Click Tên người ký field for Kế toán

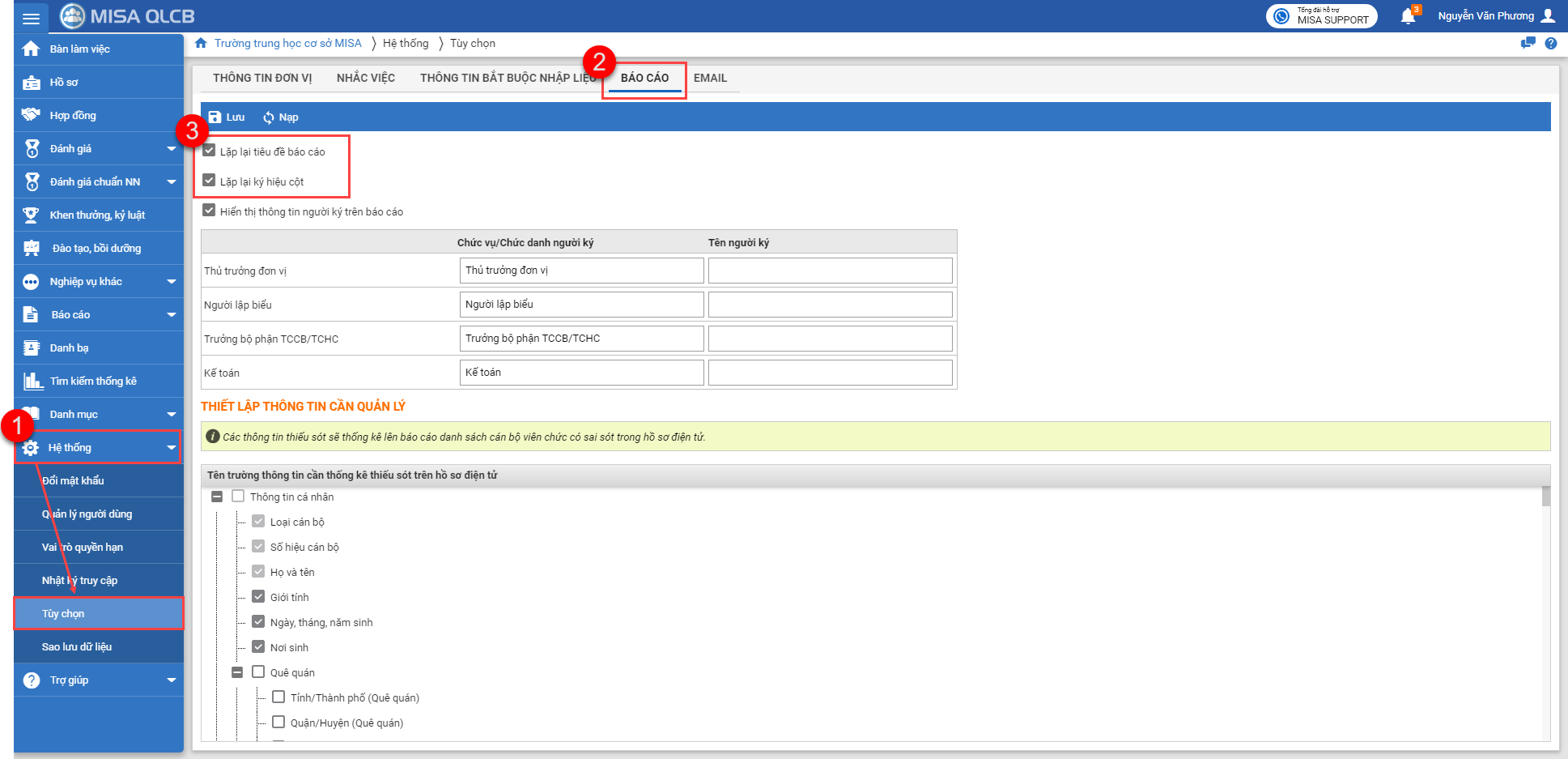(830, 373)
